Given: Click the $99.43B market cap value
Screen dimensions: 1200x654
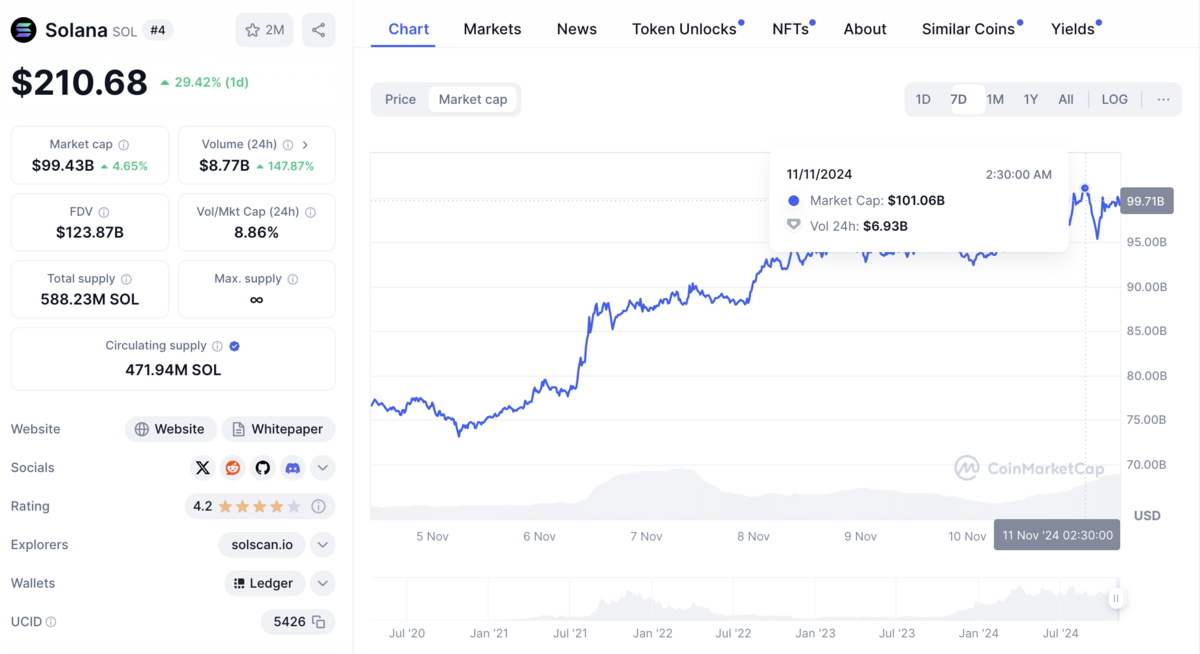Looking at the screenshot, I should pos(63,165).
